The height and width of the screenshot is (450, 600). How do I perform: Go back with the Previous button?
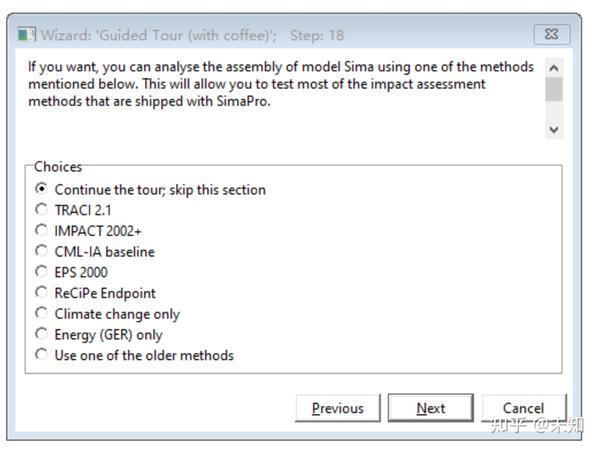337,408
